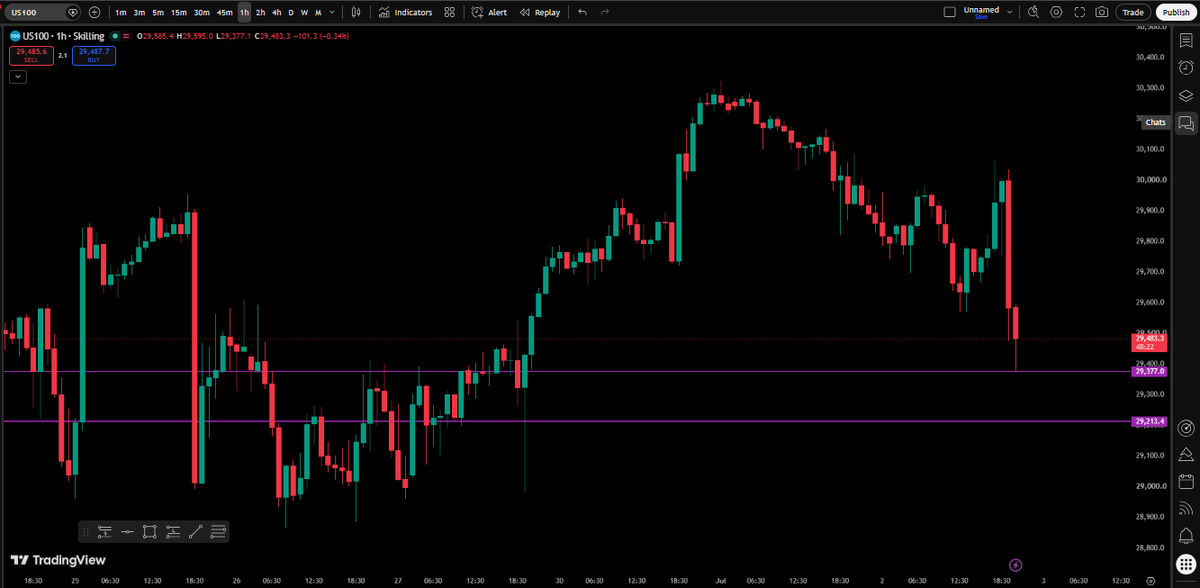Click the Unnamed layout name
The width and height of the screenshot is (1200, 588).
pos(981,9)
